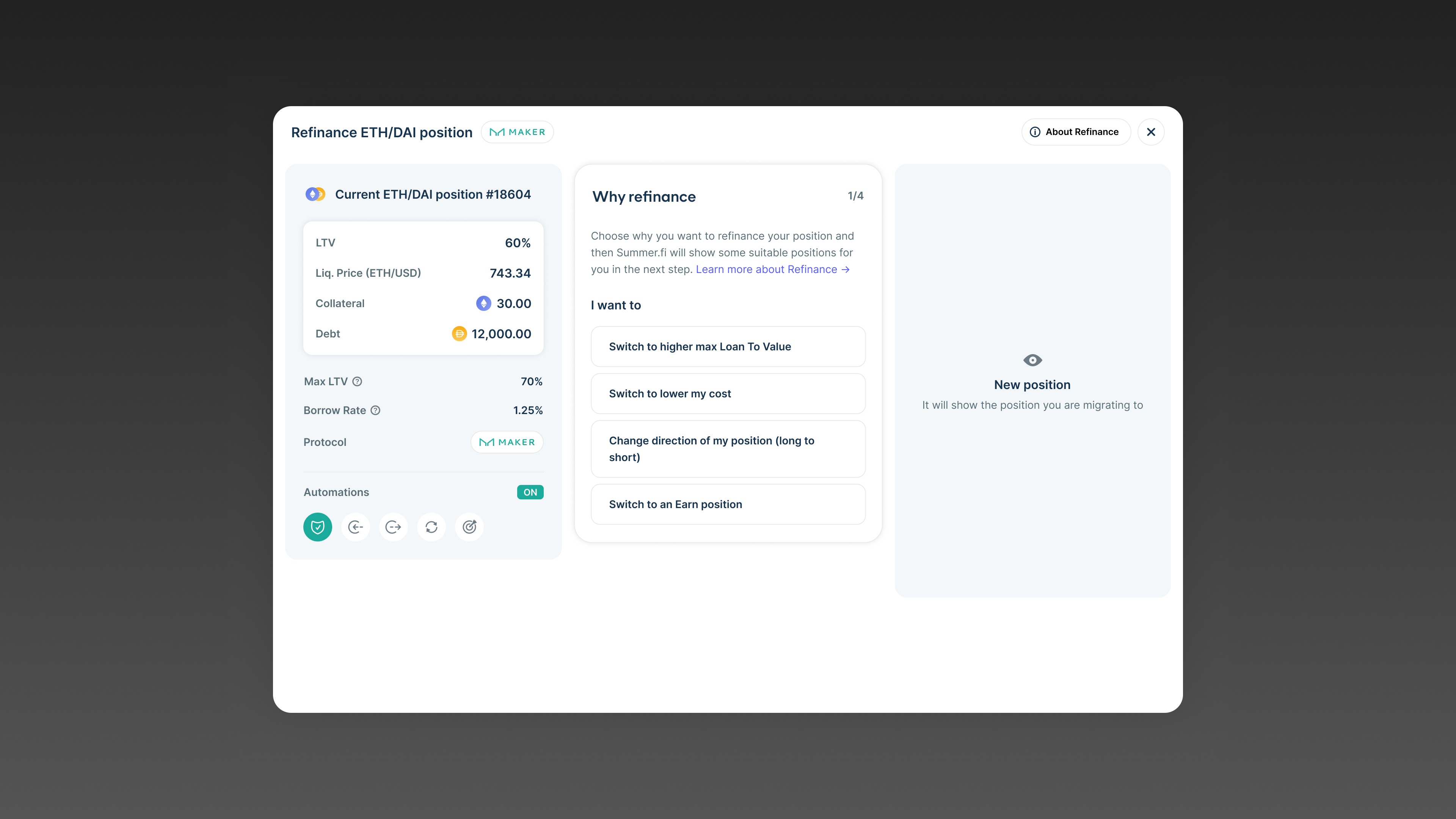Viewport: 1456px width, 819px height.
Task: Click the About Refinance button
Action: click(1075, 132)
